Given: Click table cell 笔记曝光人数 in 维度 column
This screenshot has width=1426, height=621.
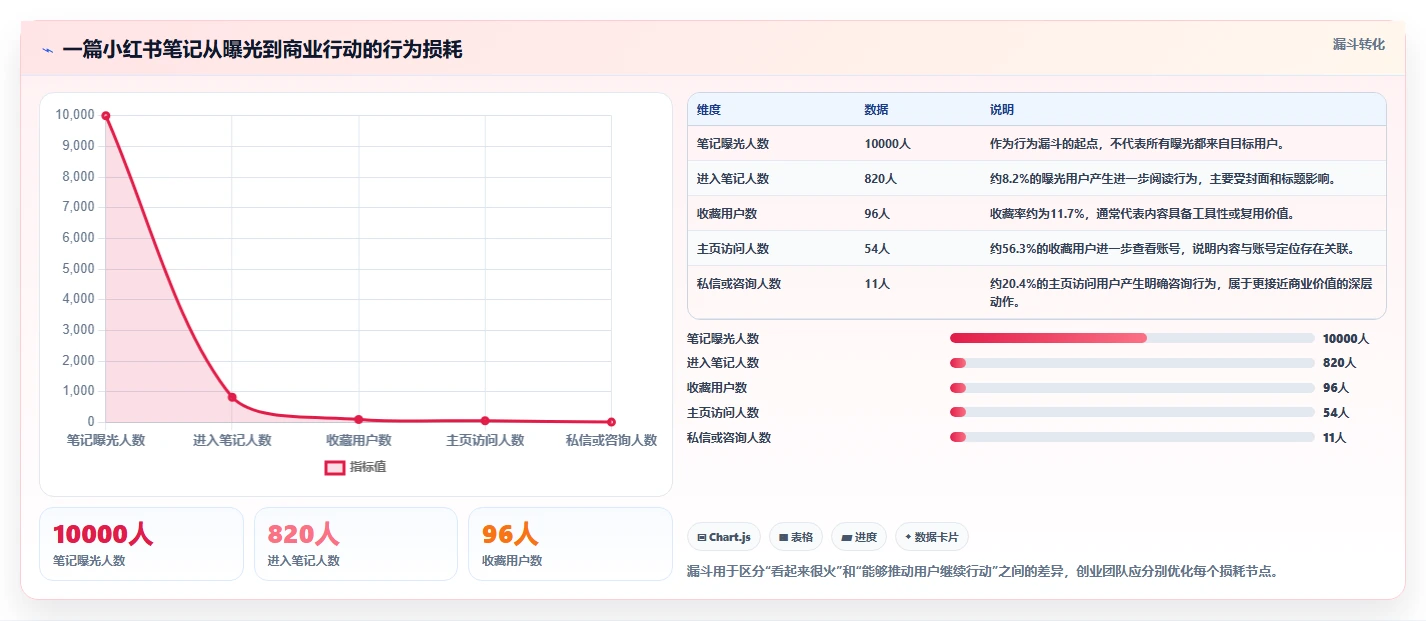Looking at the screenshot, I should (733, 144).
